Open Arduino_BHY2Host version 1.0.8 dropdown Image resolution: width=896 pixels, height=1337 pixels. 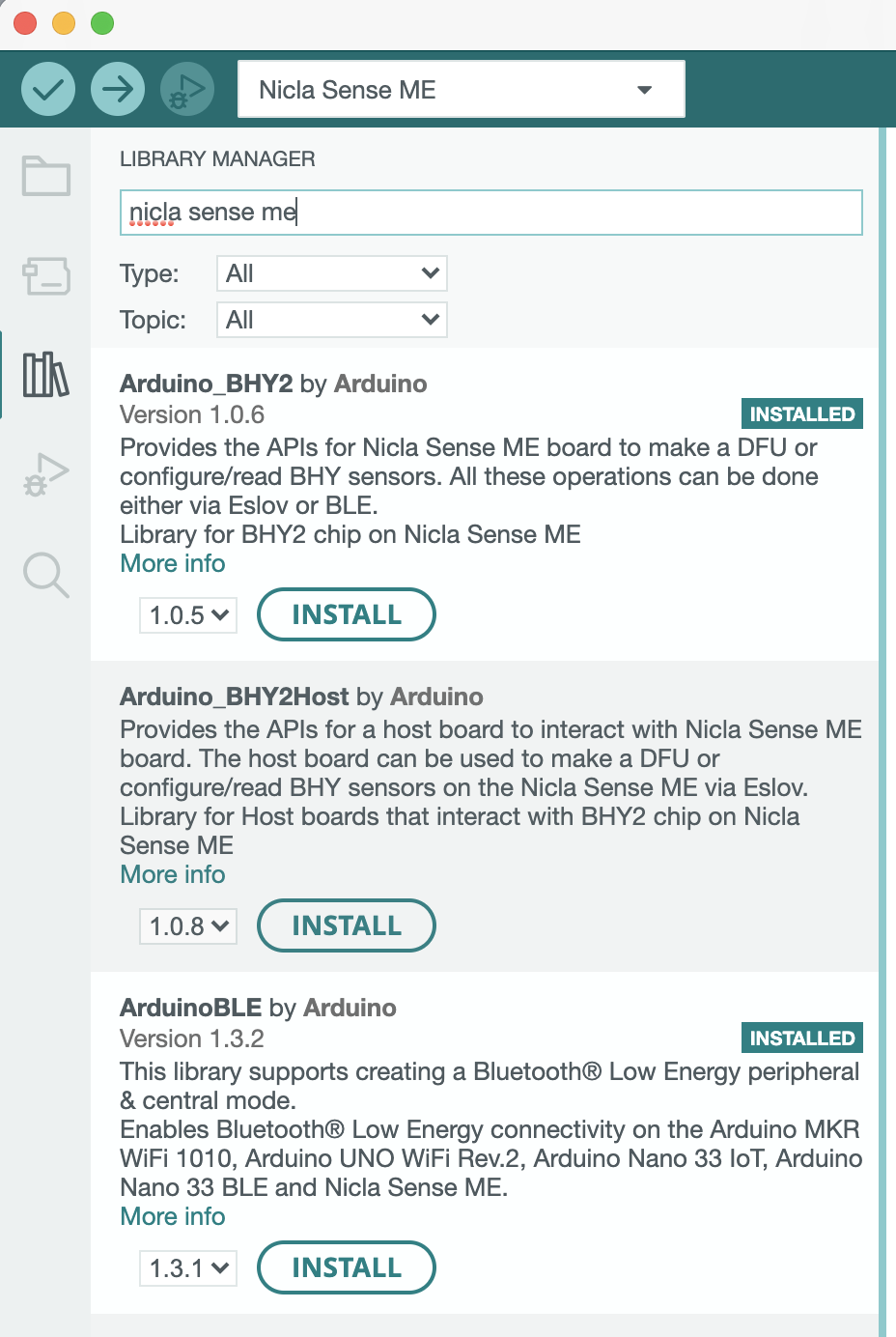(188, 926)
